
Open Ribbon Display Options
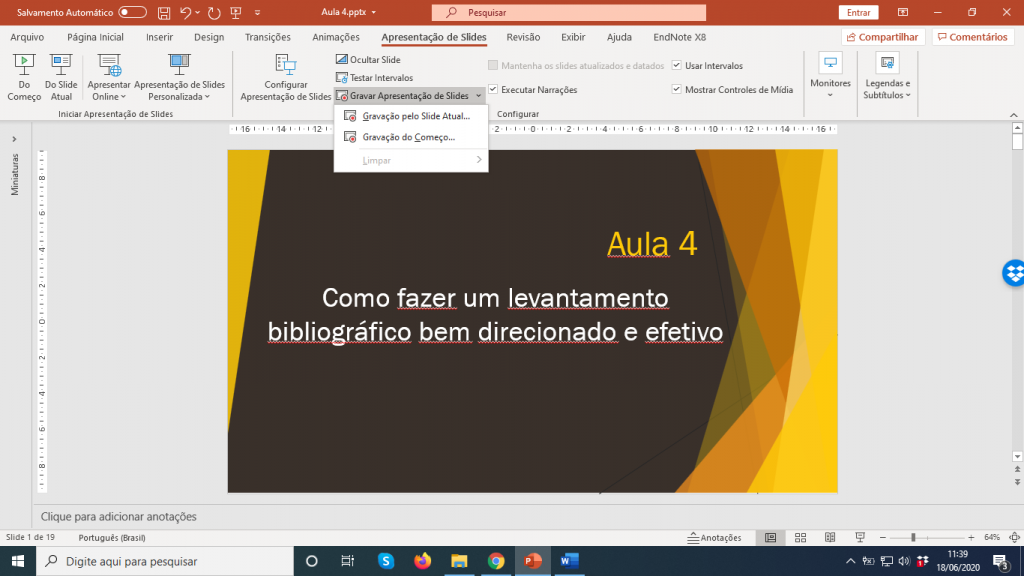(903, 12)
